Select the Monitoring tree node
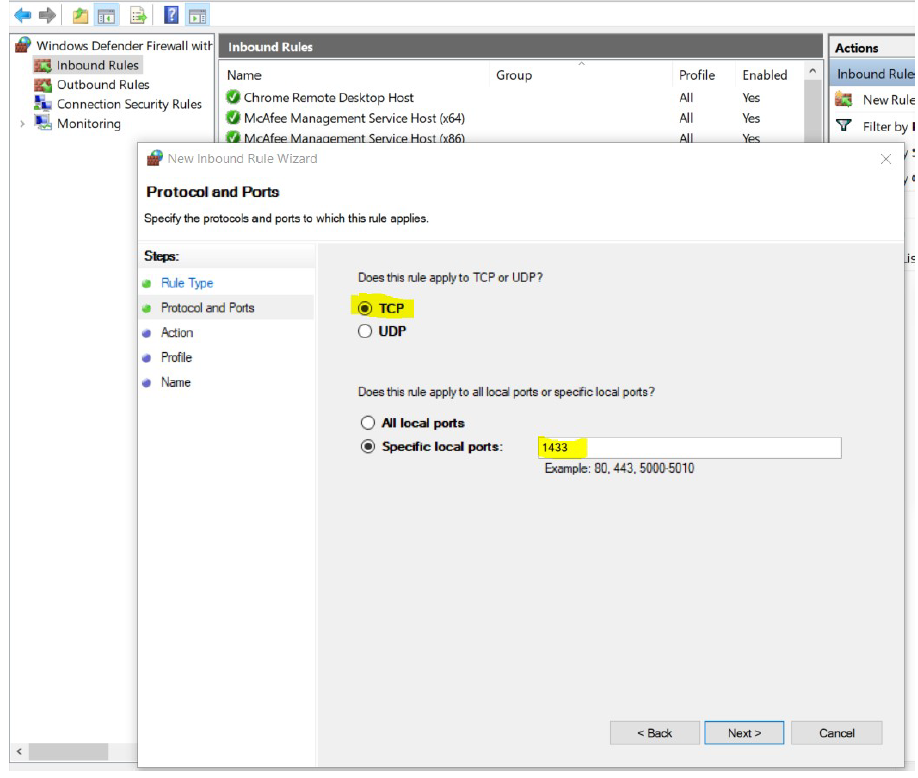 (x=89, y=124)
